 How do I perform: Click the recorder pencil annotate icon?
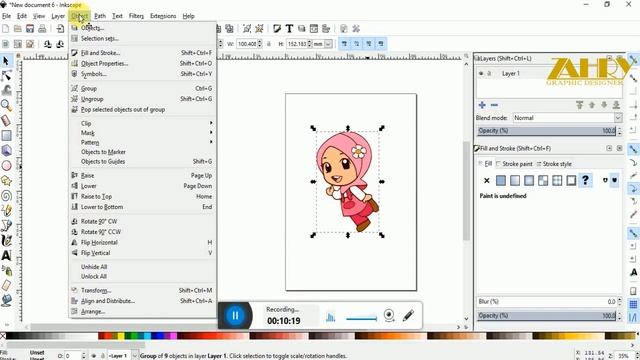tap(408, 316)
